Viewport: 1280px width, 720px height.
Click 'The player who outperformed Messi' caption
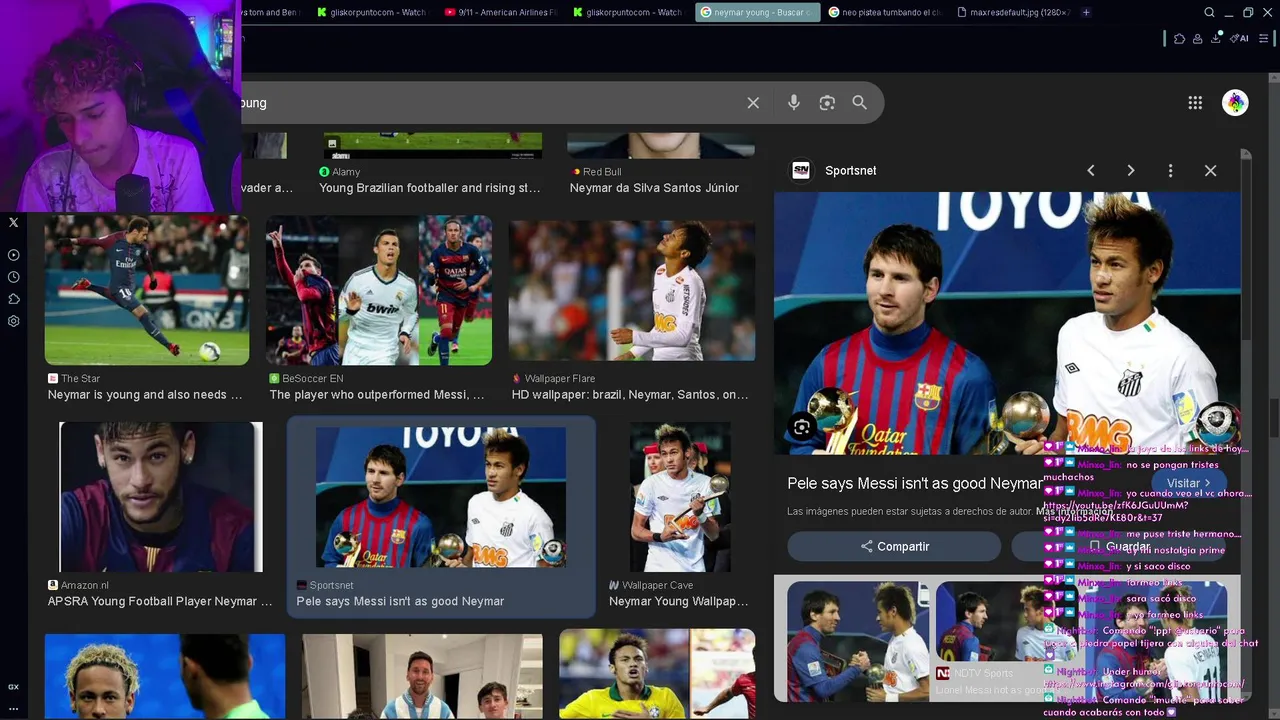(x=377, y=395)
